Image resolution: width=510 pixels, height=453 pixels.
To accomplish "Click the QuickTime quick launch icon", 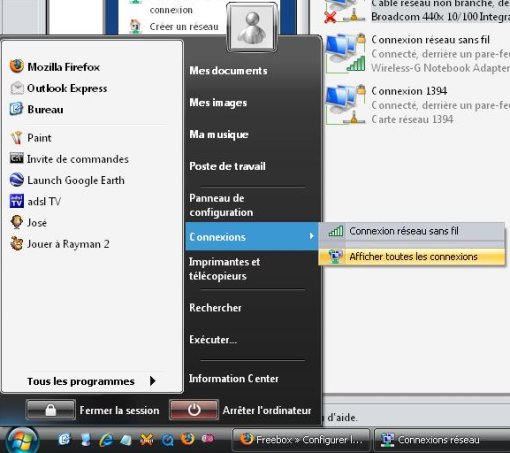I will [x=167, y=440].
